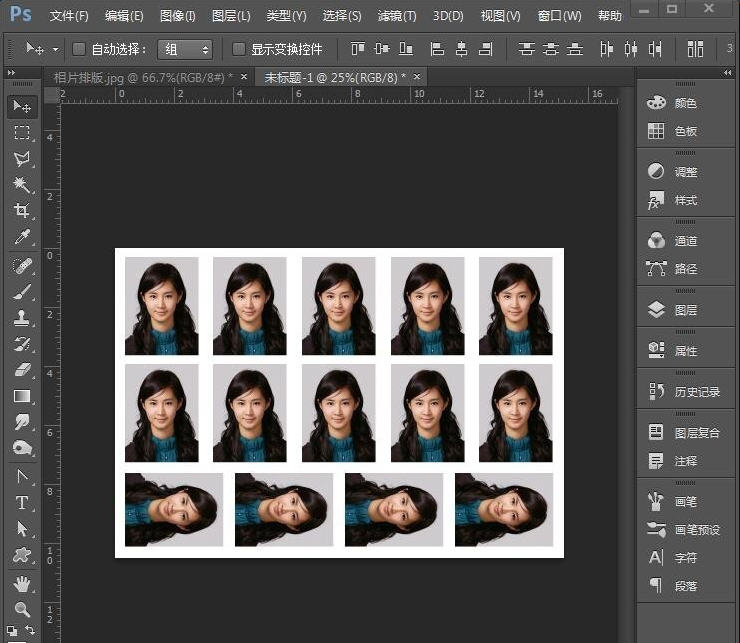740x643 pixels.
Task: Toggle the 显示变换控件 checkbox
Action: pos(239,49)
